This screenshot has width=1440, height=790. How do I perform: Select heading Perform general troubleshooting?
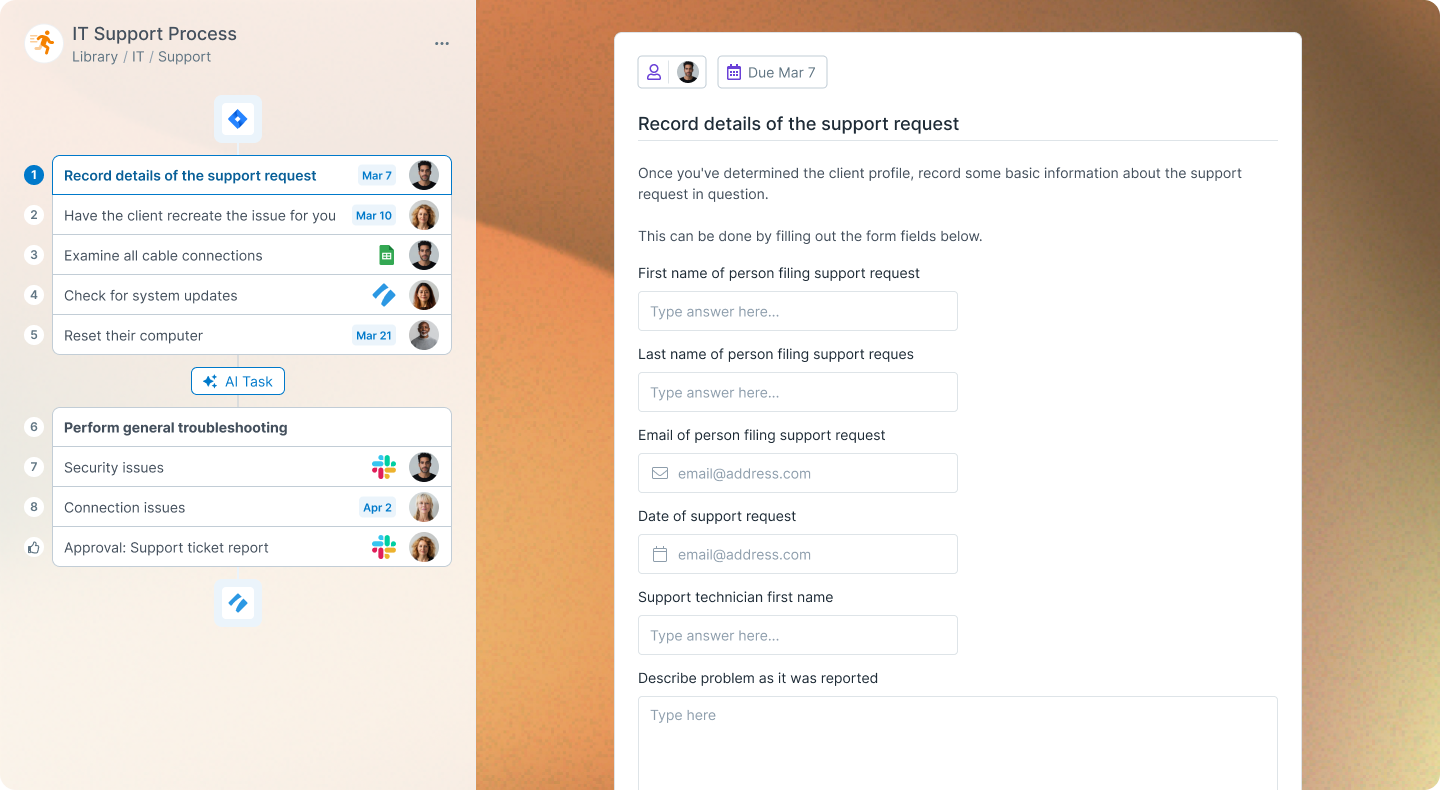252,427
